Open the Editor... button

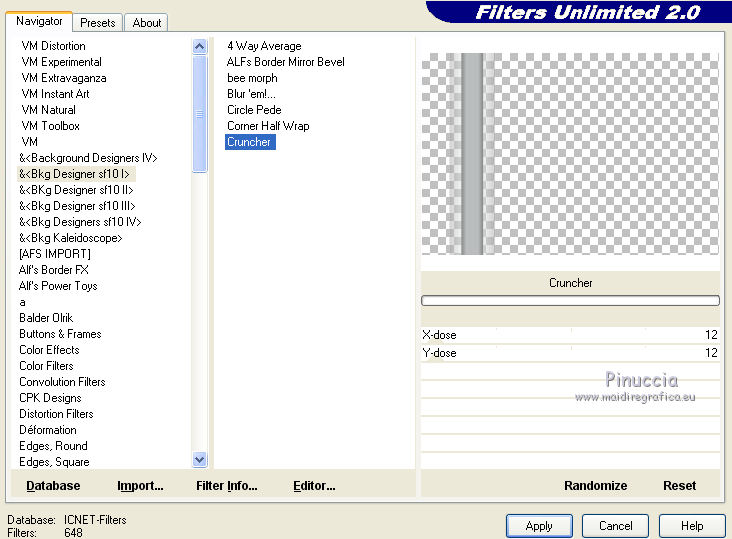[x=314, y=486]
